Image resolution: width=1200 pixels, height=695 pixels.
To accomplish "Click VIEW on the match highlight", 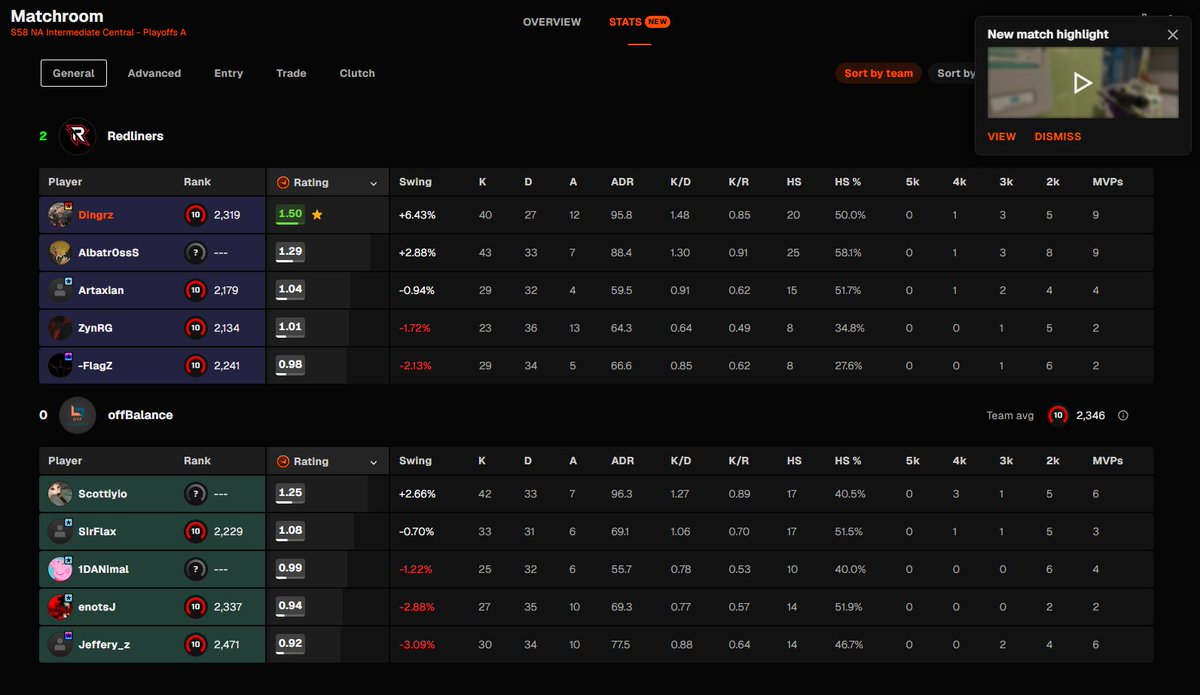I will tap(1001, 137).
